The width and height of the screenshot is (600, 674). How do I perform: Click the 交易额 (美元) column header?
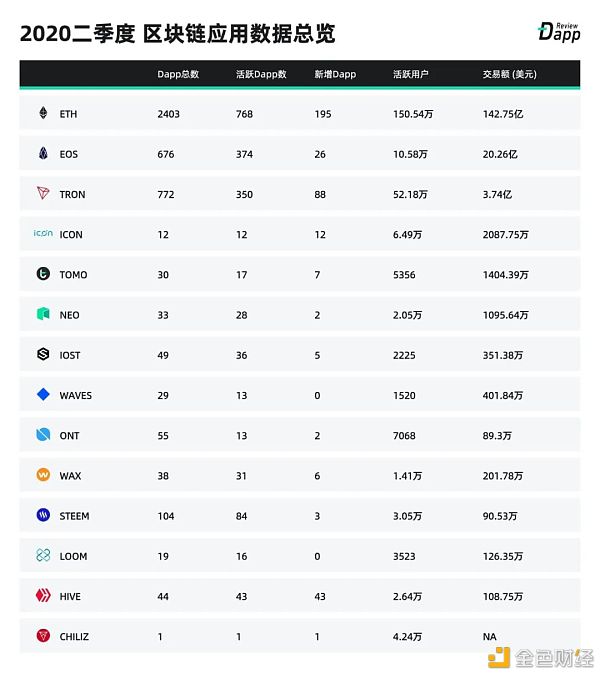pyautogui.click(x=509, y=75)
